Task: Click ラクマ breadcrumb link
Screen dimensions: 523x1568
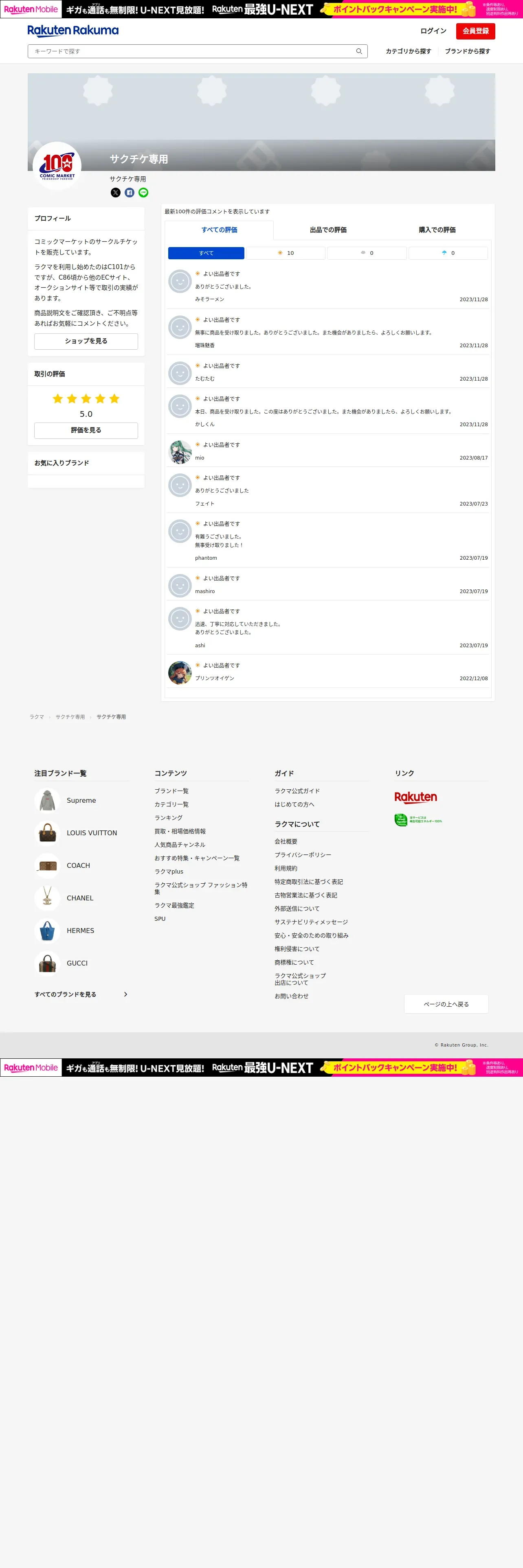Action: click(37, 717)
